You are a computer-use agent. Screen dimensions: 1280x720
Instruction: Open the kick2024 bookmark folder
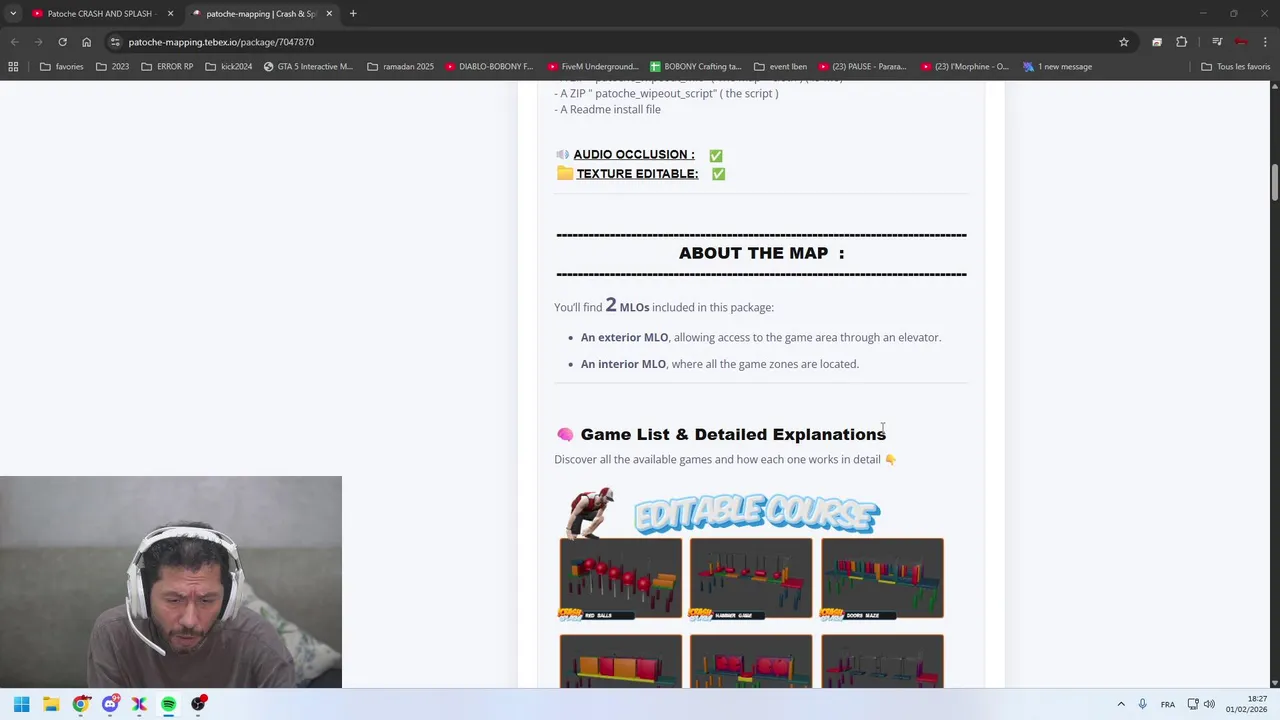coord(228,67)
